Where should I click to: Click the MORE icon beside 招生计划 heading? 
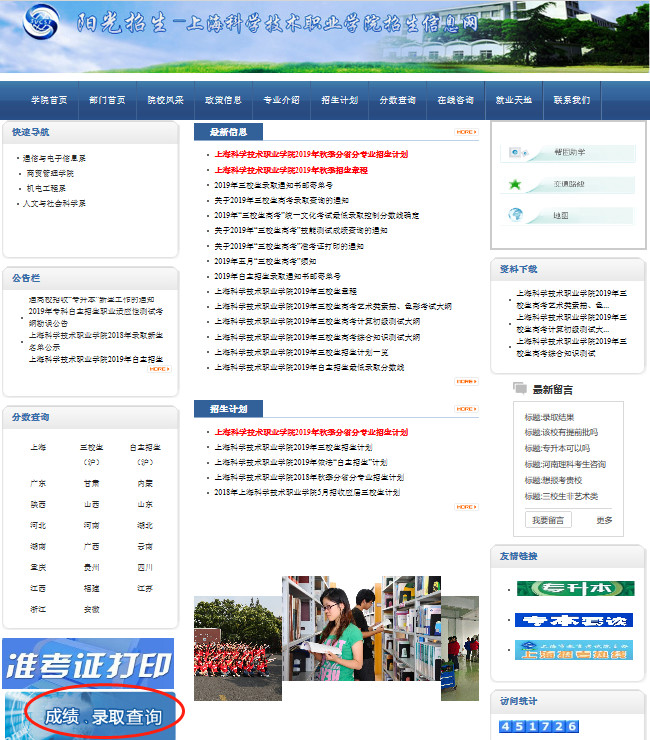[466, 409]
